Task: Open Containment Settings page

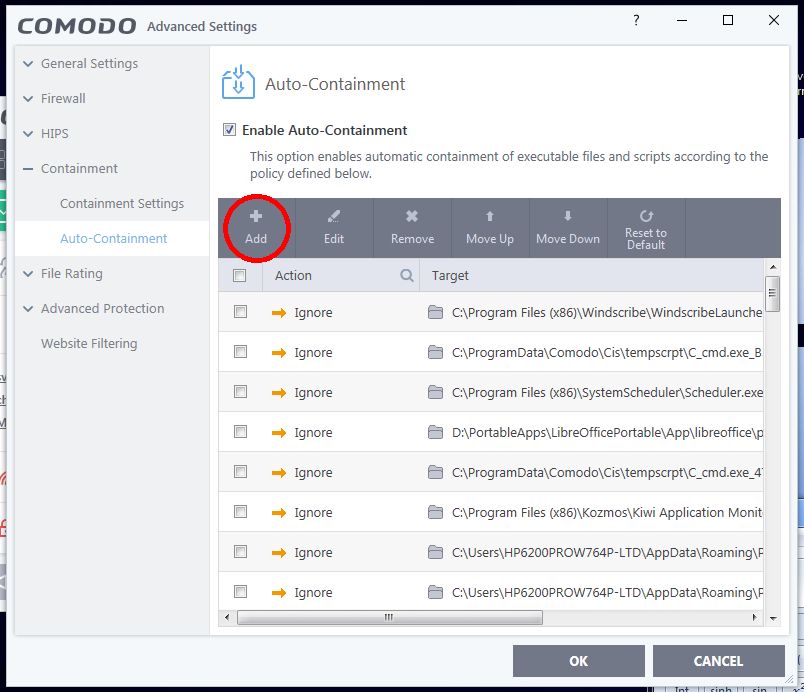Action: click(122, 204)
